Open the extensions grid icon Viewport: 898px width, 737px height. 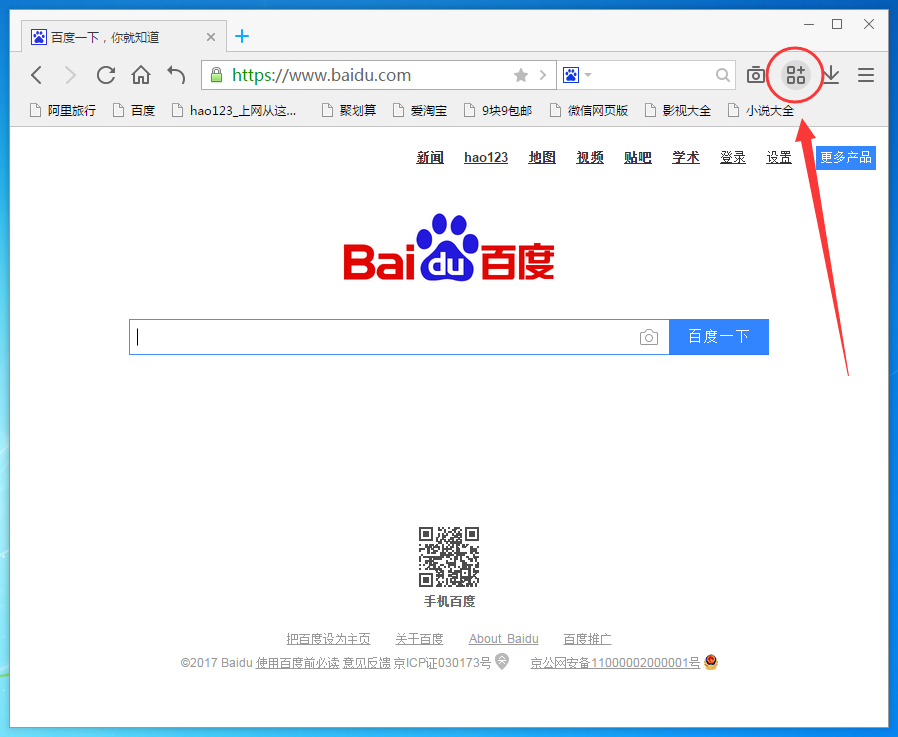[796, 75]
